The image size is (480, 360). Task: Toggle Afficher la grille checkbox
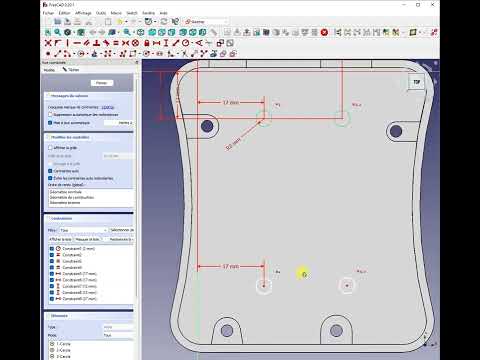pos(50,147)
